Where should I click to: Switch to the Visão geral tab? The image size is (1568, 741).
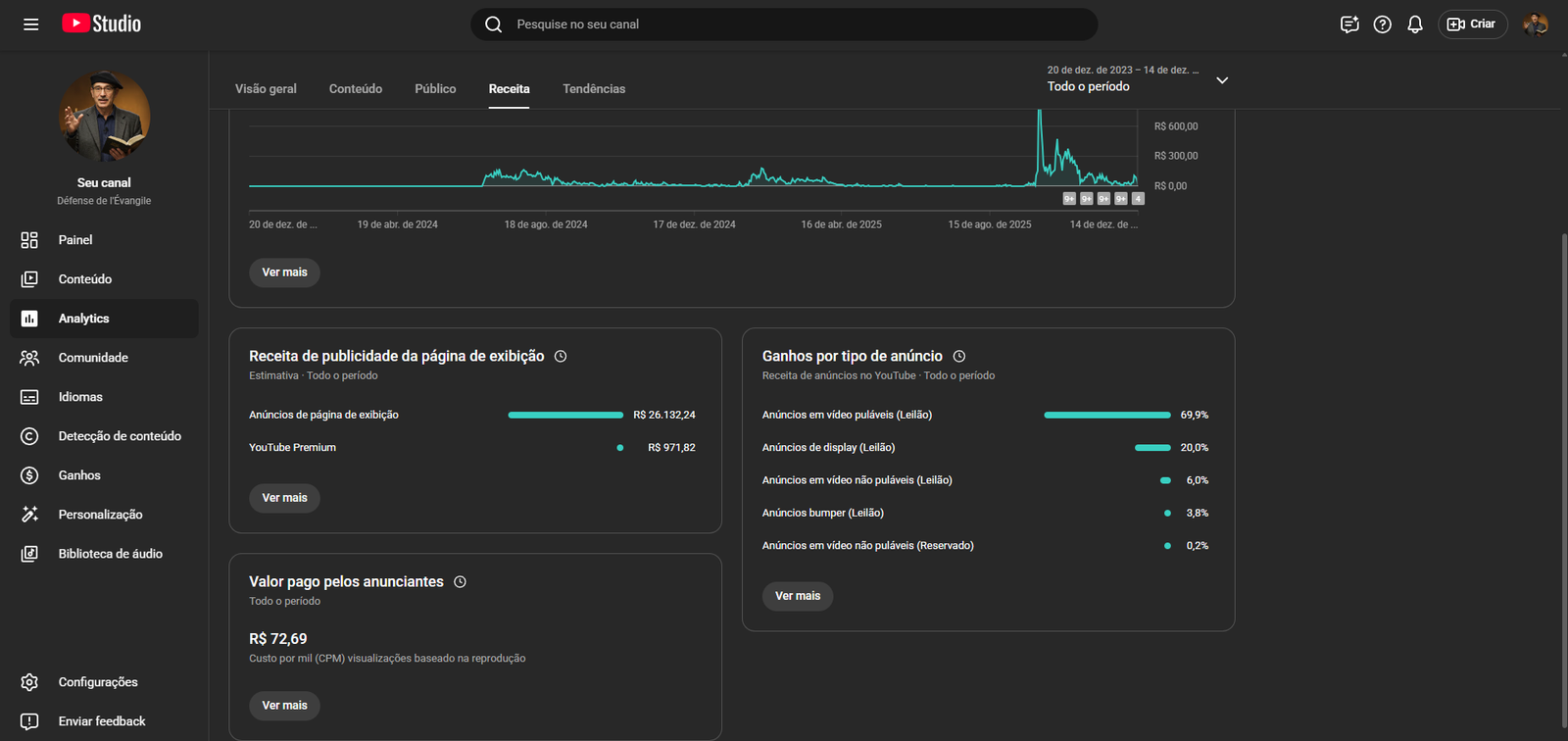pyautogui.click(x=266, y=89)
